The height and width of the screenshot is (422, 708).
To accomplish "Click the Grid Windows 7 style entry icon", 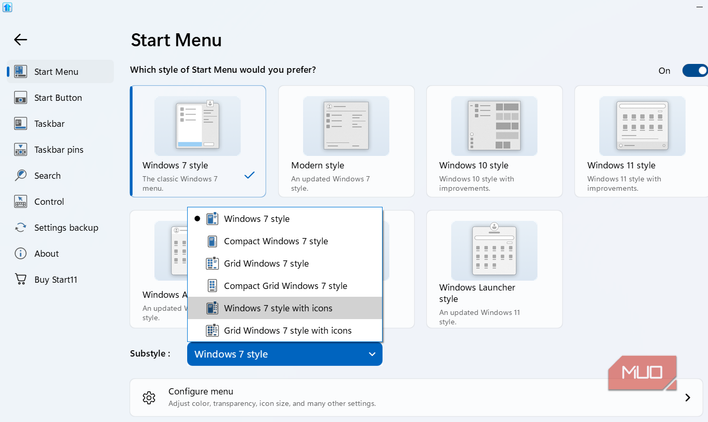I will (x=212, y=264).
